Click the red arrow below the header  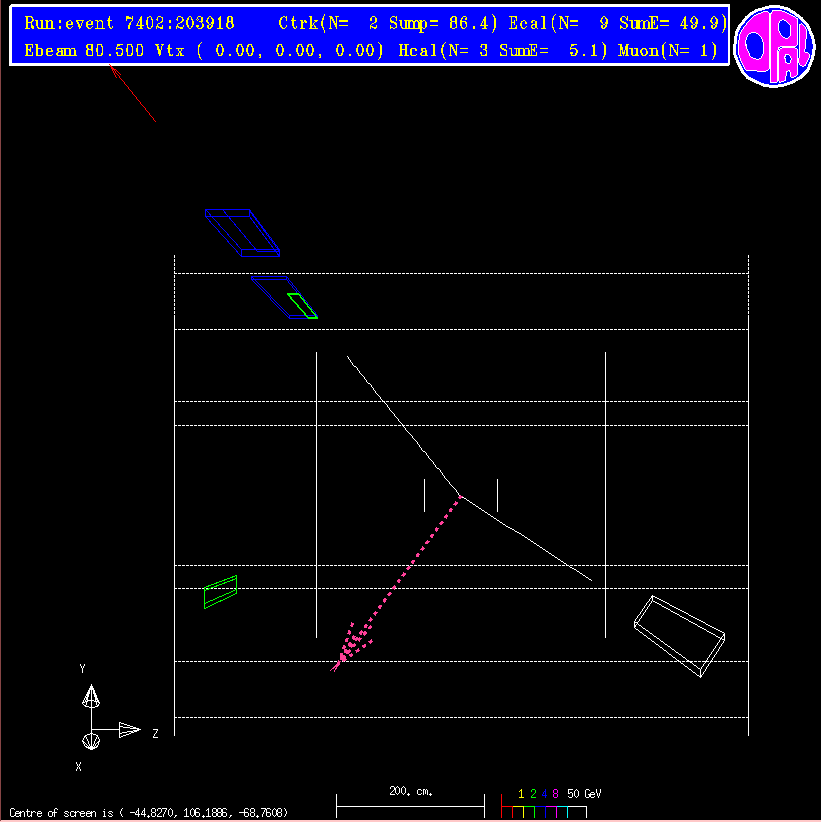pyautogui.click(x=133, y=94)
